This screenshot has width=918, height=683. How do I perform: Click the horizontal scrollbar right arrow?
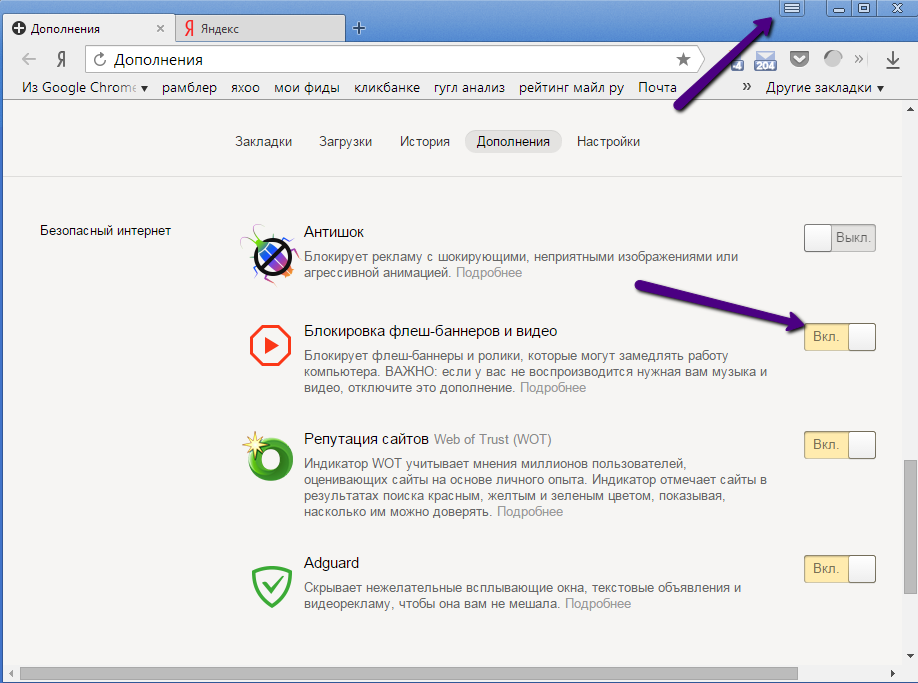893,673
